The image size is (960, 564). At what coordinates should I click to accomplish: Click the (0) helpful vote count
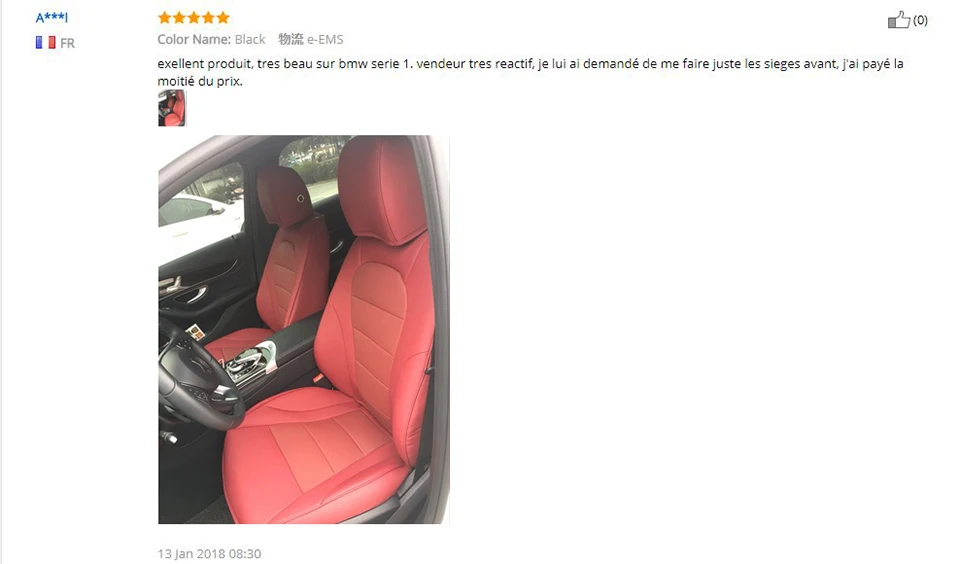coord(920,20)
